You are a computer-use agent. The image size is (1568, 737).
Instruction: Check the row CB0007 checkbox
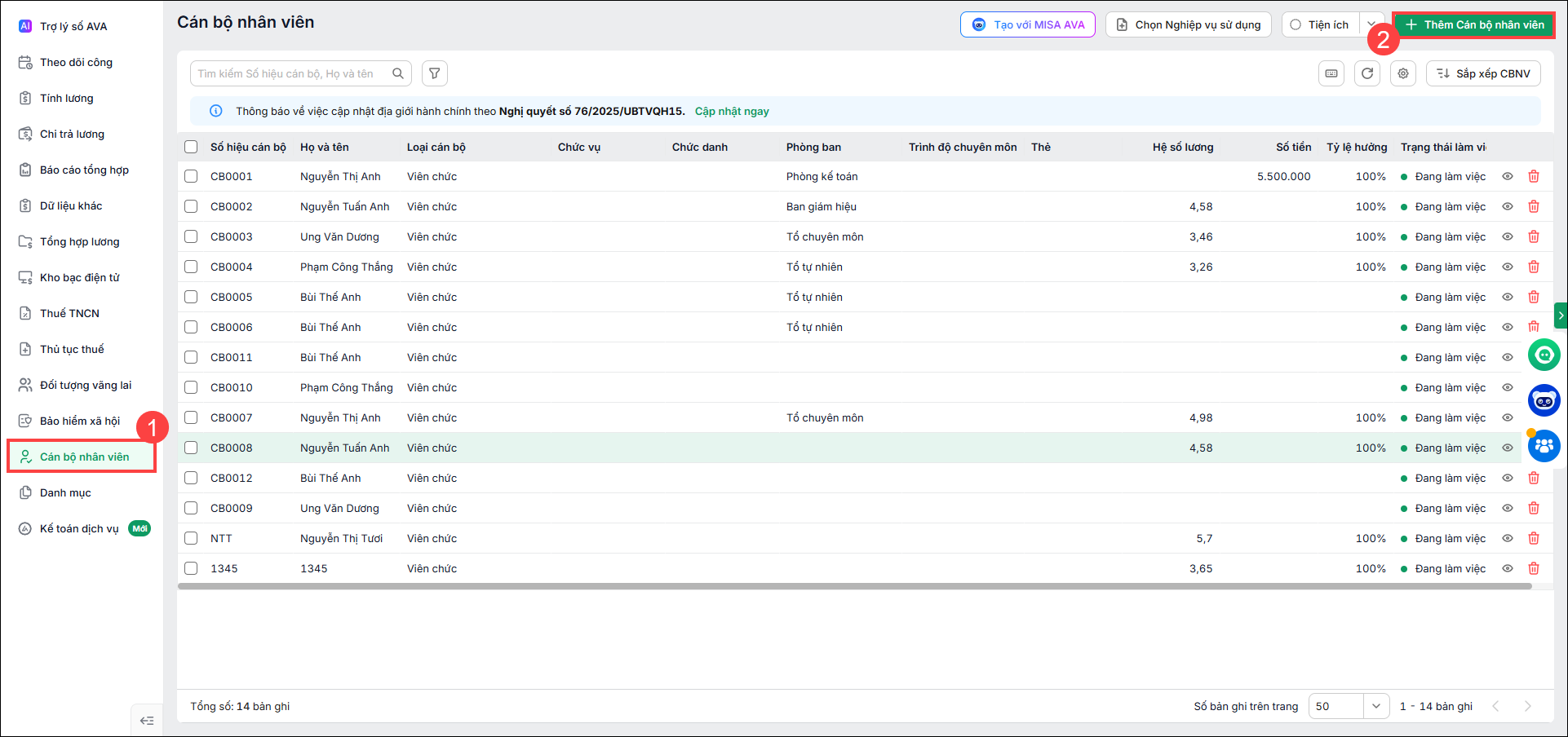tap(191, 417)
